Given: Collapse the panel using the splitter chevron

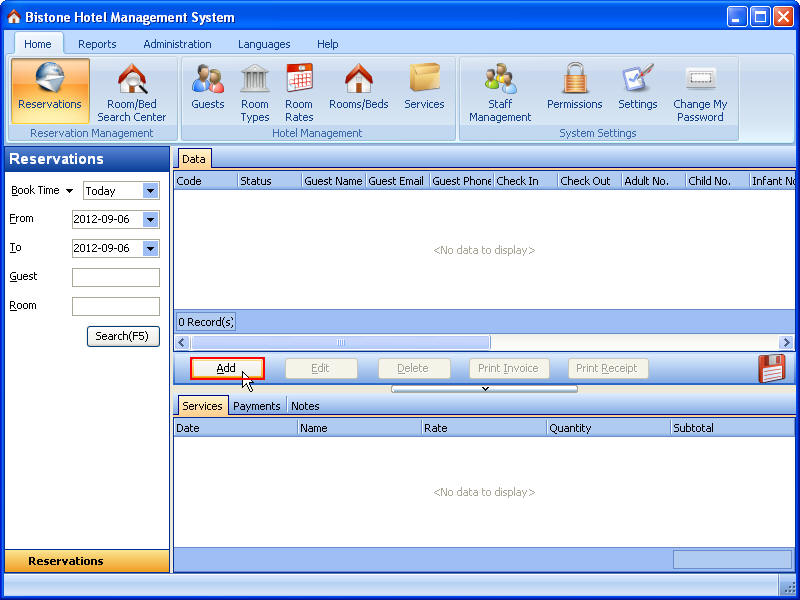Looking at the screenshot, I should click(x=484, y=389).
